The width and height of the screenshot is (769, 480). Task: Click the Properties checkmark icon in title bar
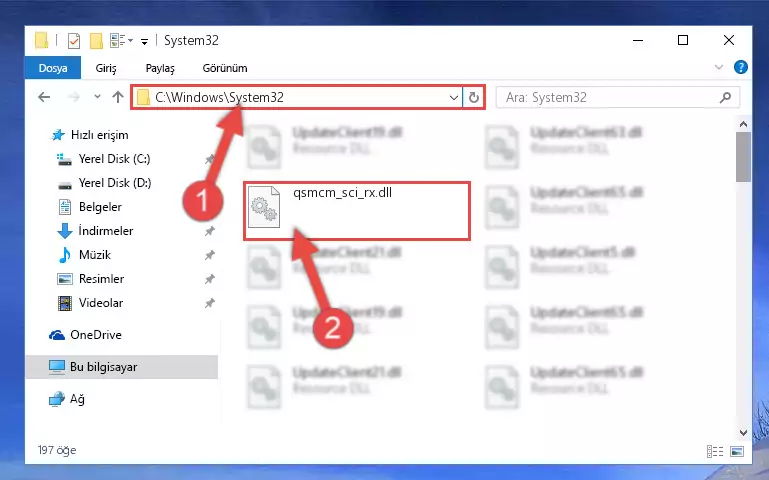[x=74, y=41]
